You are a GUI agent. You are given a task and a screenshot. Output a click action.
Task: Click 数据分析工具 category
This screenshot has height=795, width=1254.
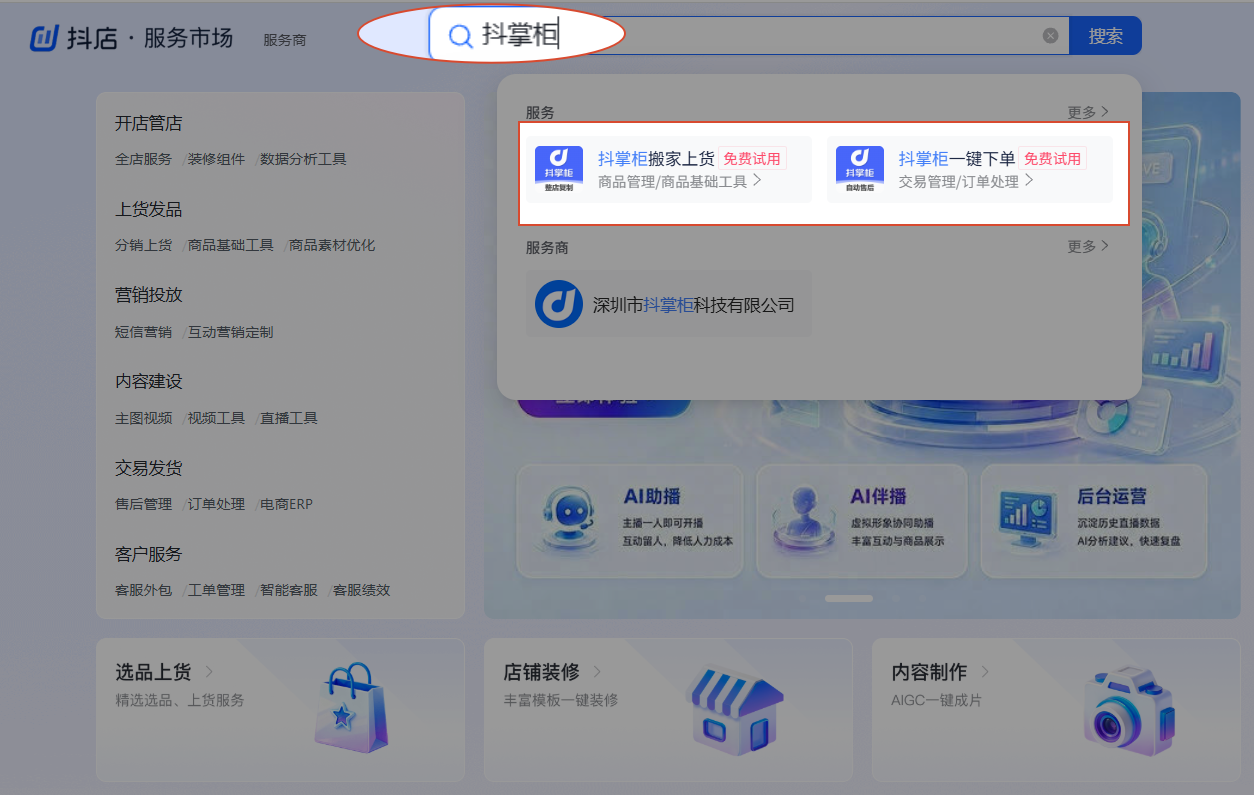pos(303,159)
